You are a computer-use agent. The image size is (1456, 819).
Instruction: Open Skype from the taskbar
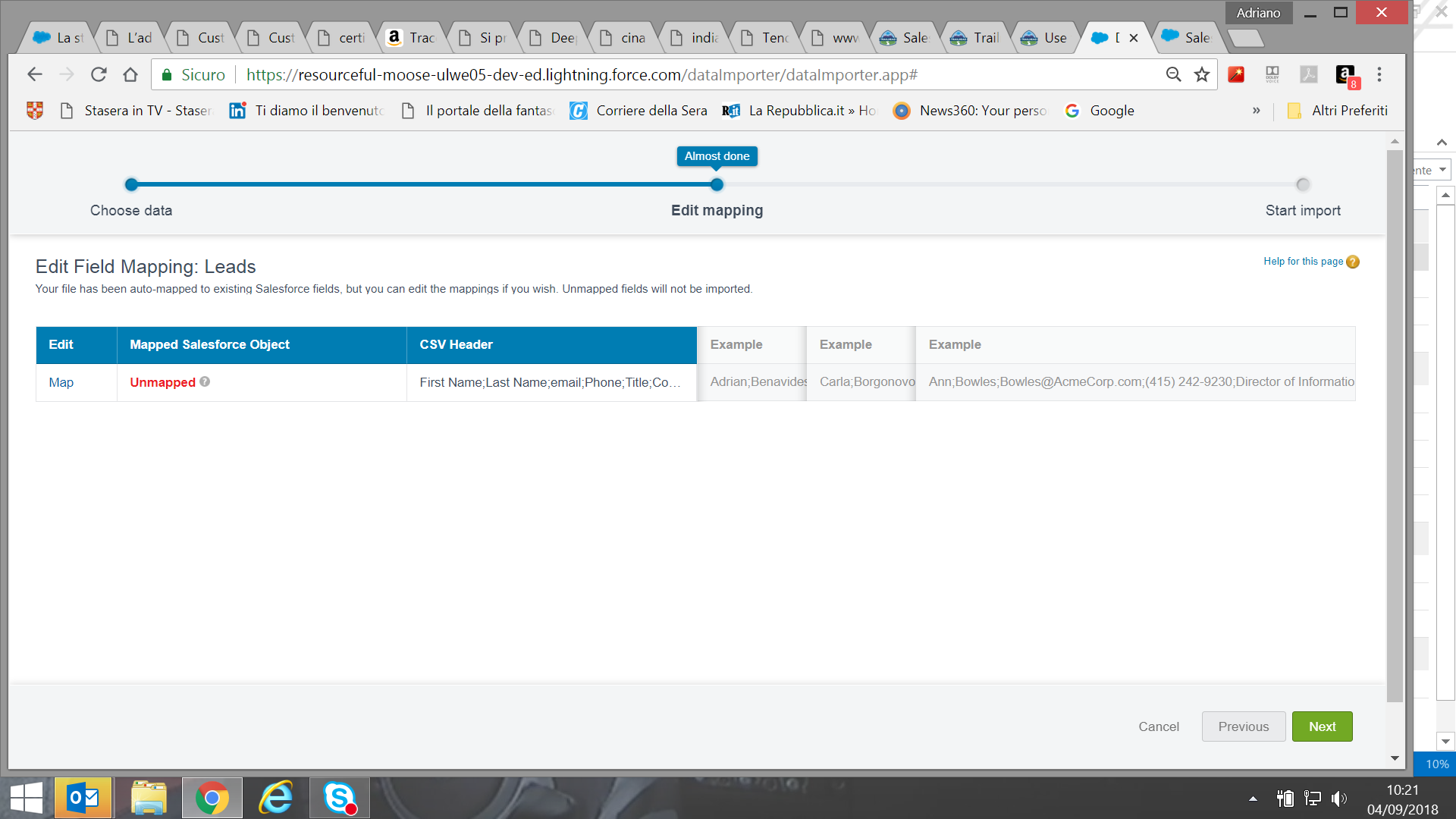[339, 798]
